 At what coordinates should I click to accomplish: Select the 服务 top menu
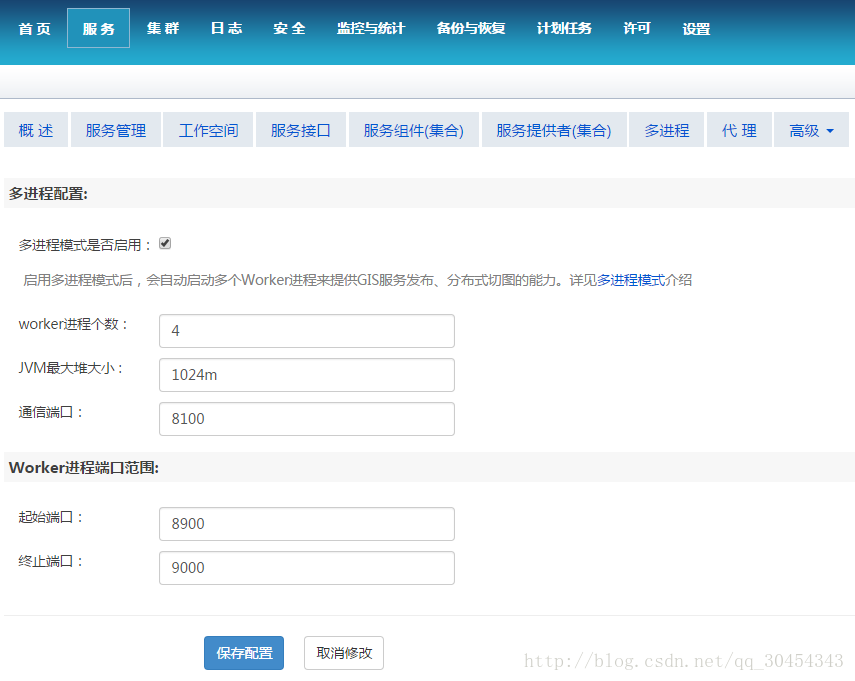[99, 28]
